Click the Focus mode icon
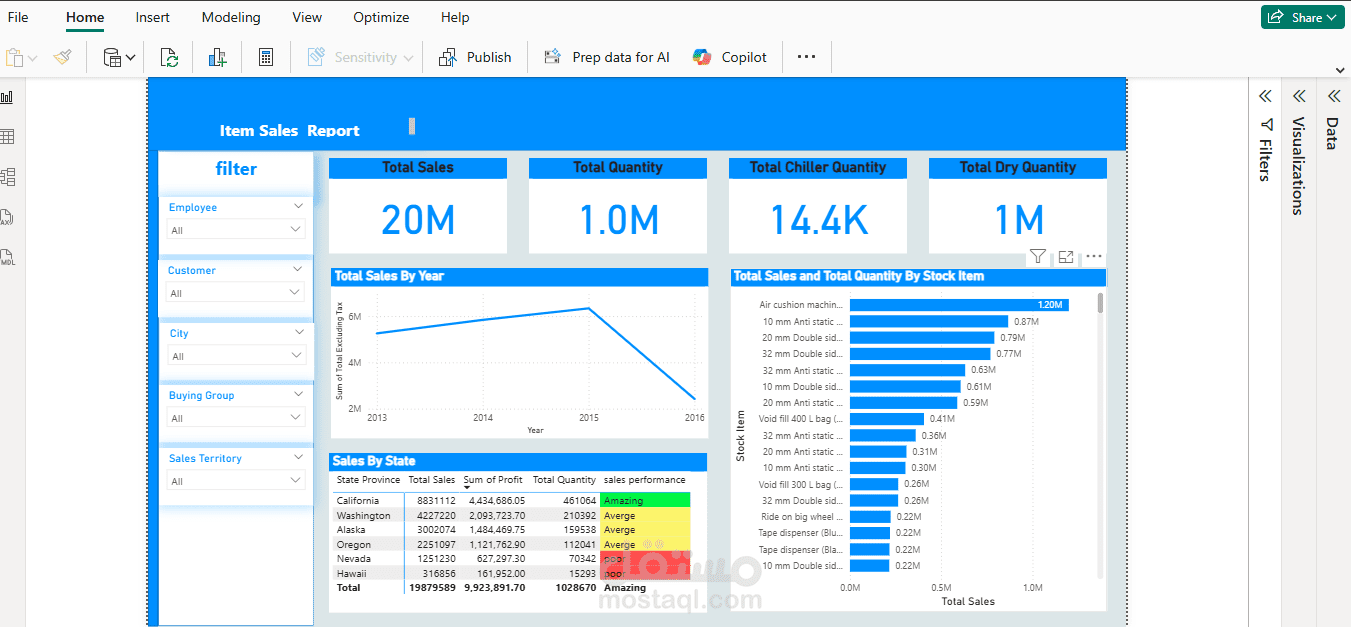 point(1066,257)
